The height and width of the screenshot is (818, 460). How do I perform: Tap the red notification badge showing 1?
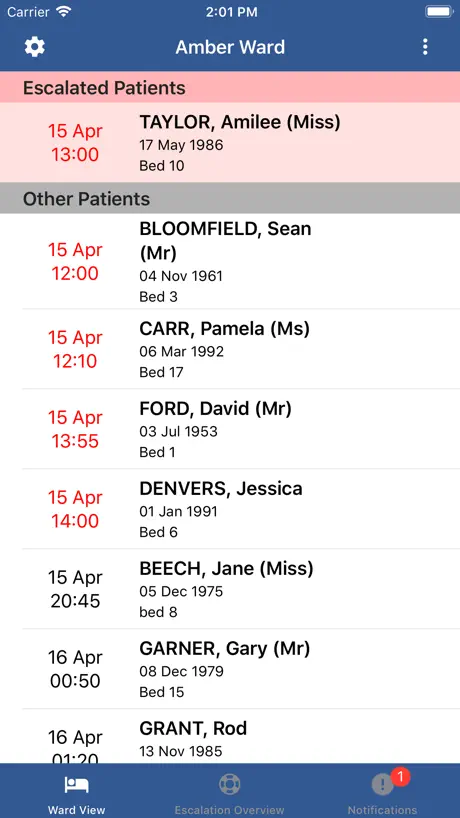400,777
